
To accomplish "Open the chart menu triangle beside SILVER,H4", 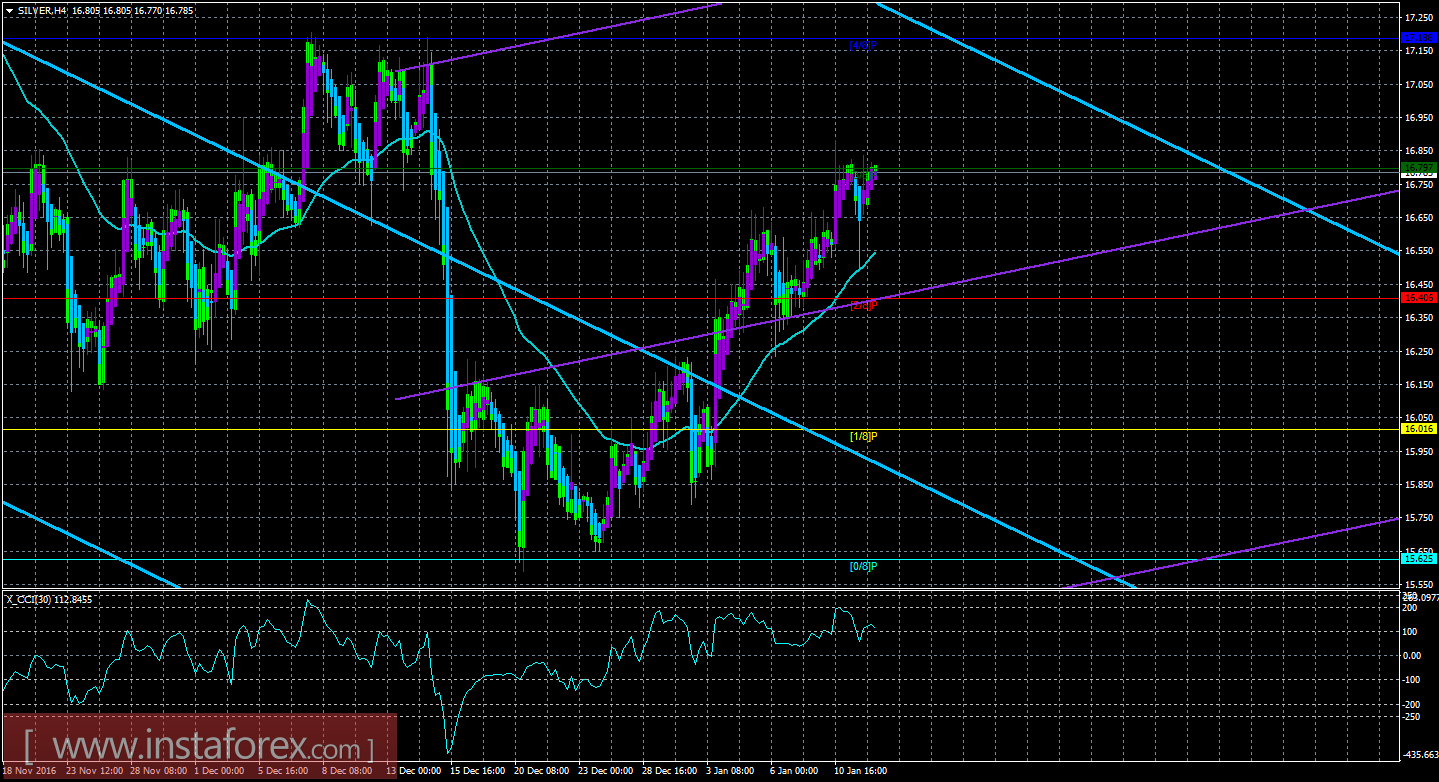I will [x=9, y=9].
